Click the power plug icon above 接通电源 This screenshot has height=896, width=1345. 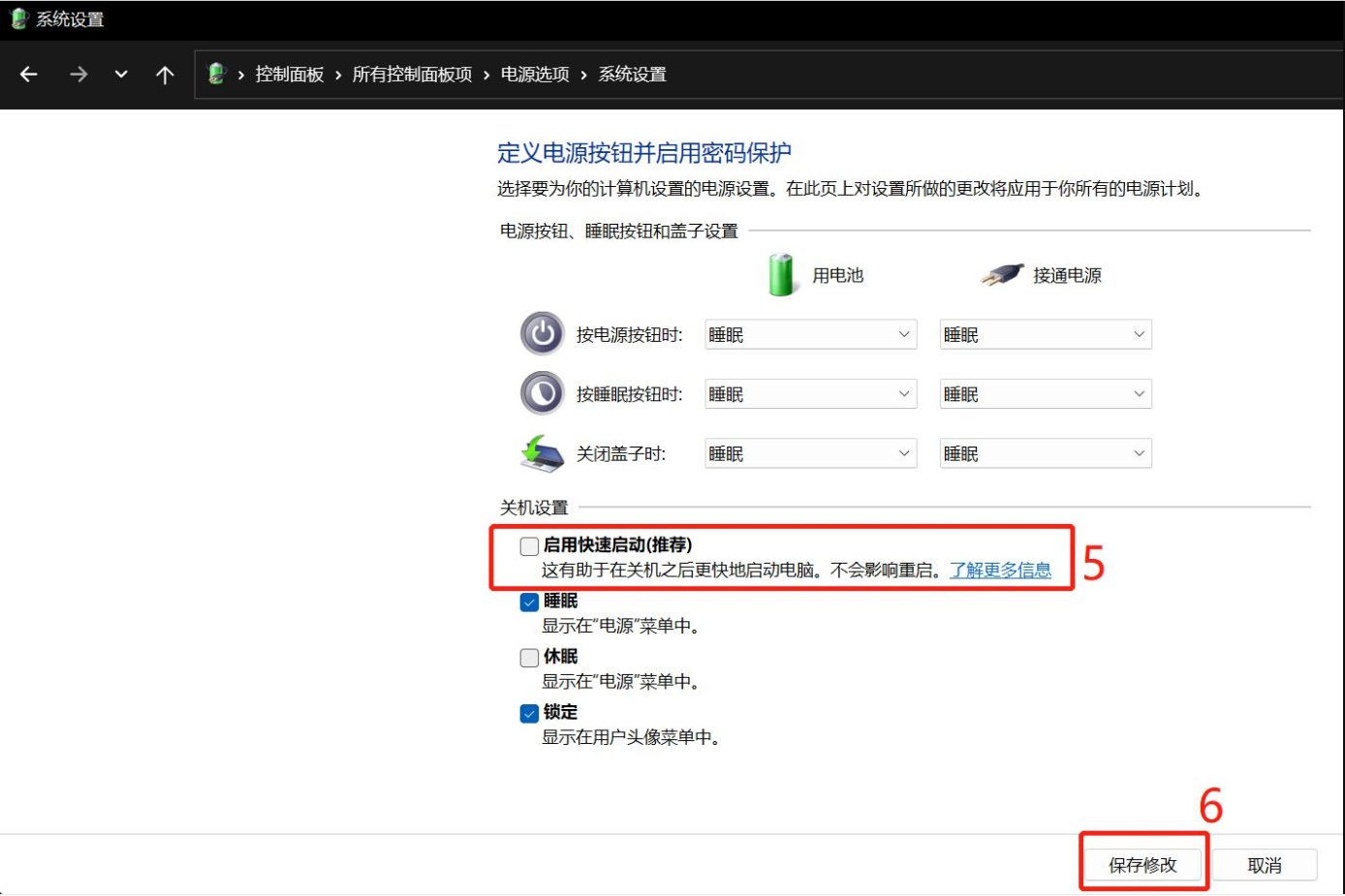[x=1001, y=272]
